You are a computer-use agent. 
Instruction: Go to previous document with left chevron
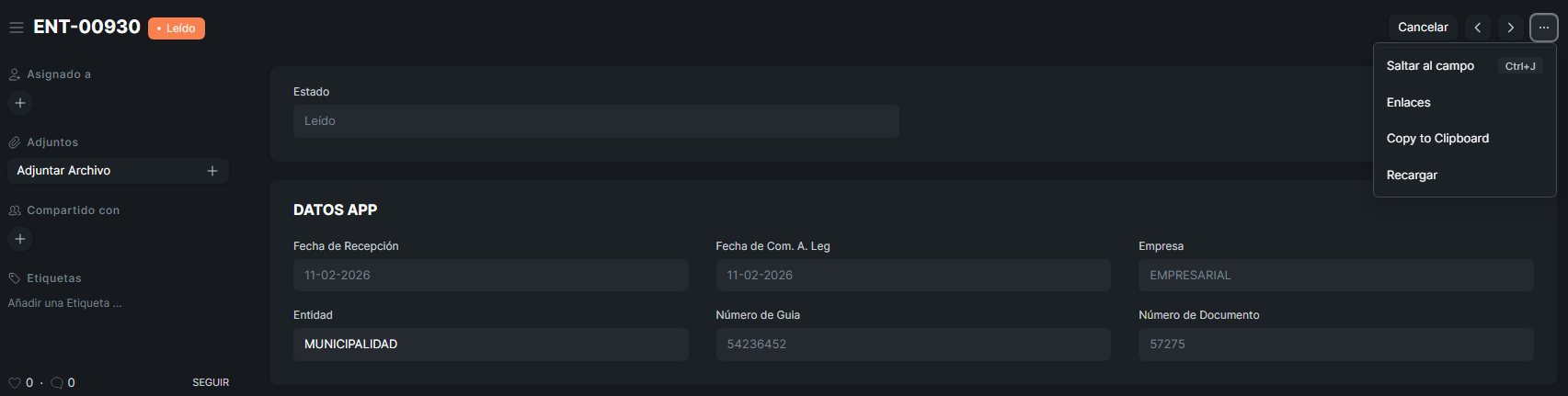[x=1478, y=28]
